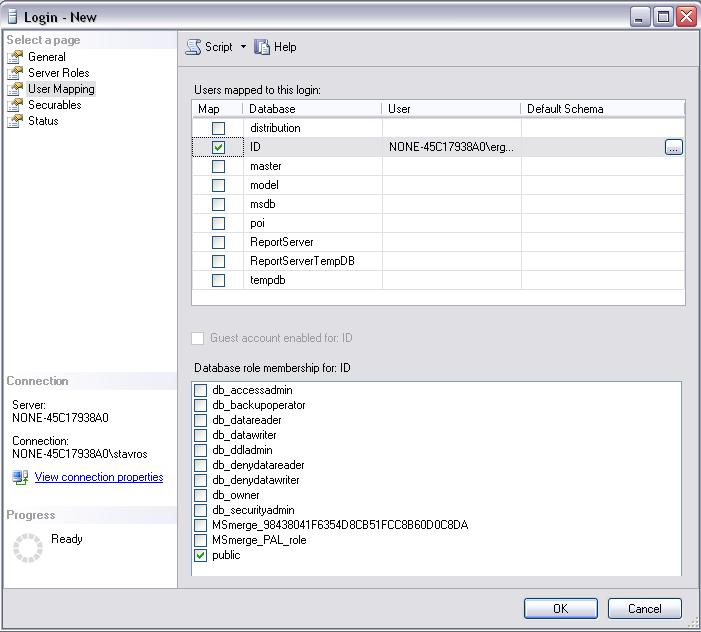Click the Help button label
701x632 pixels.
click(x=285, y=47)
